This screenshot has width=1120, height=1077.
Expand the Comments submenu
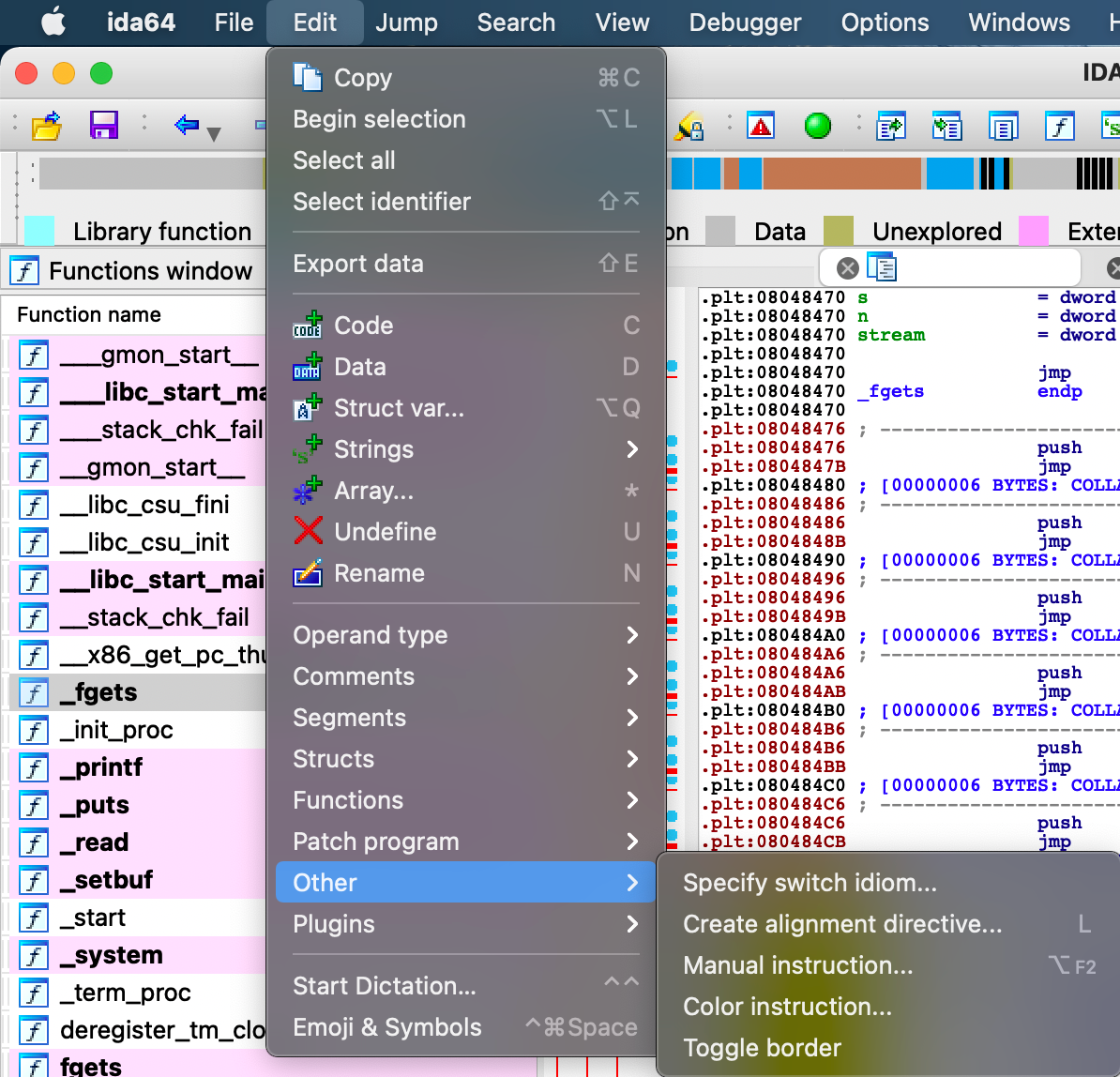465,676
